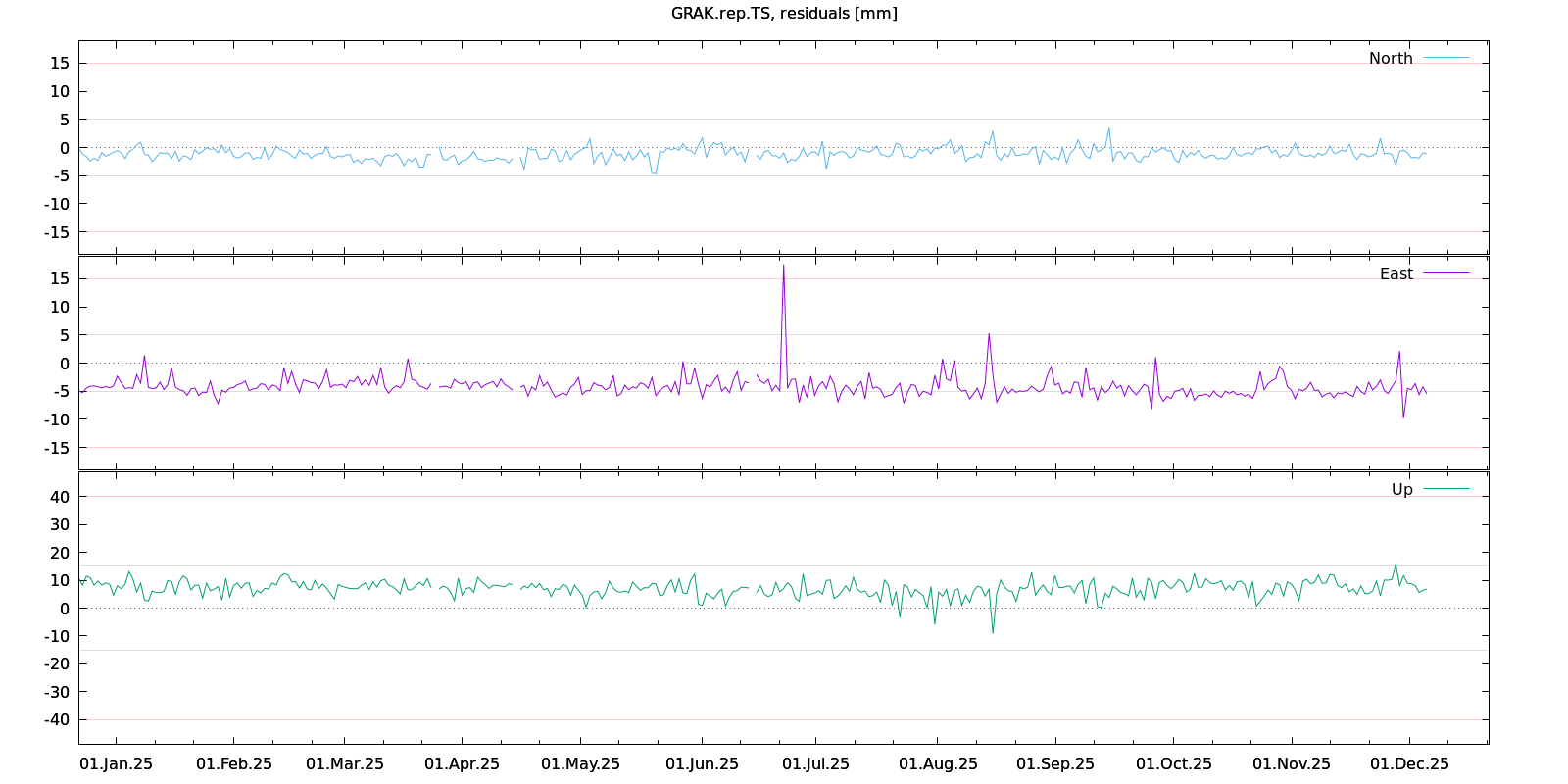Click the deepest Up dip in mid-August
The width and height of the screenshot is (1568, 784).
point(992,631)
